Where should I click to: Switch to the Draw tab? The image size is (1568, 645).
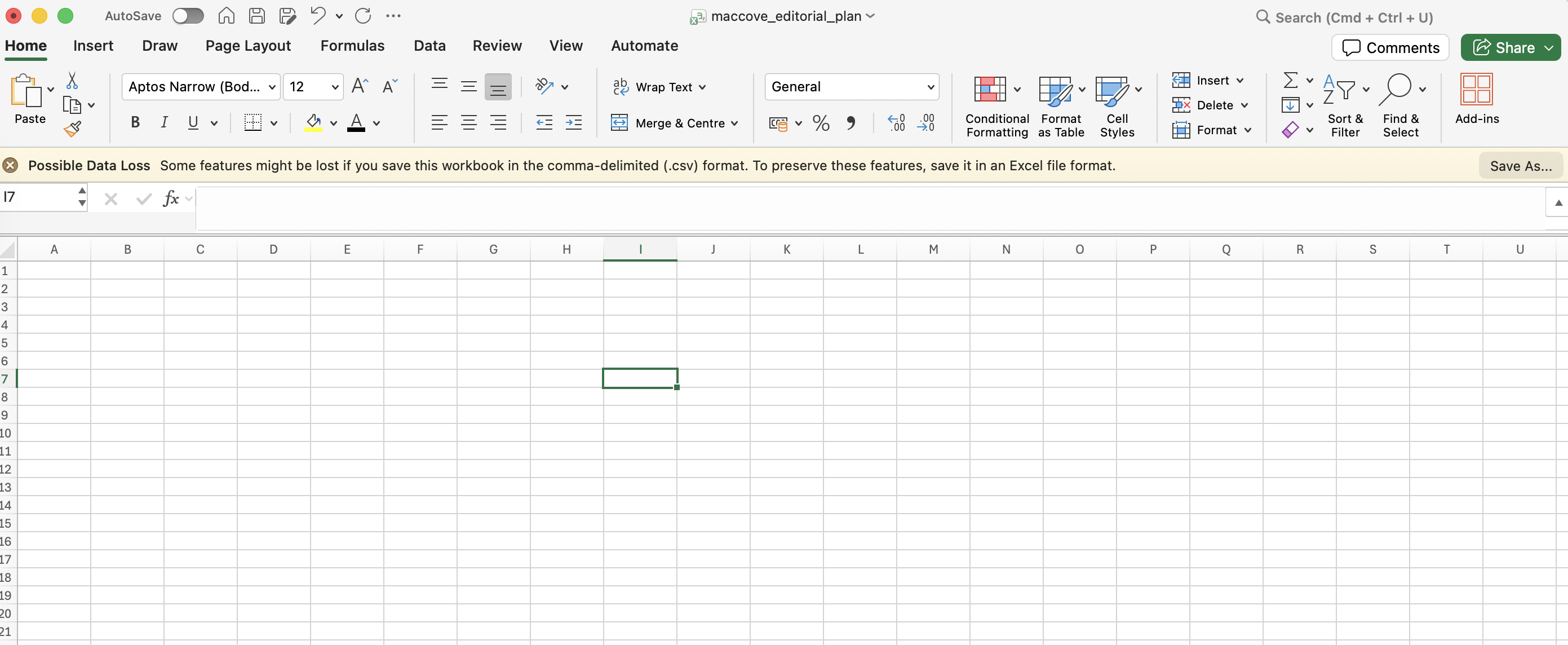(160, 46)
